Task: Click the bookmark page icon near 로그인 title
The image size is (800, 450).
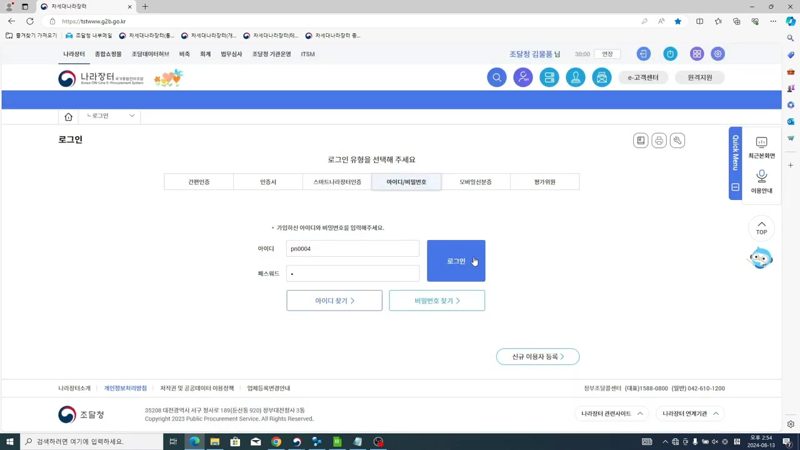Action: (641, 140)
